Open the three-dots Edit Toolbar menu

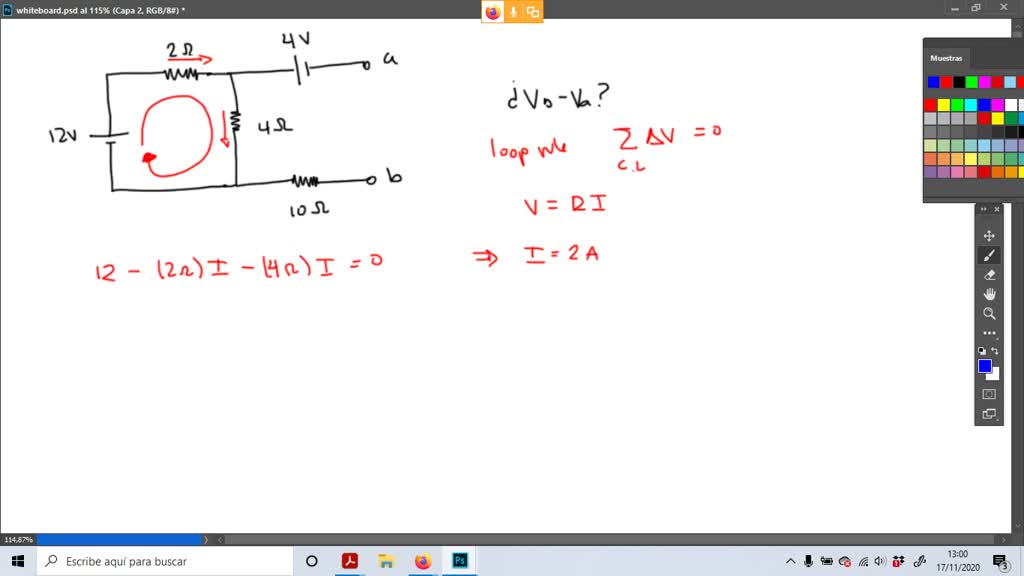point(989,333)
